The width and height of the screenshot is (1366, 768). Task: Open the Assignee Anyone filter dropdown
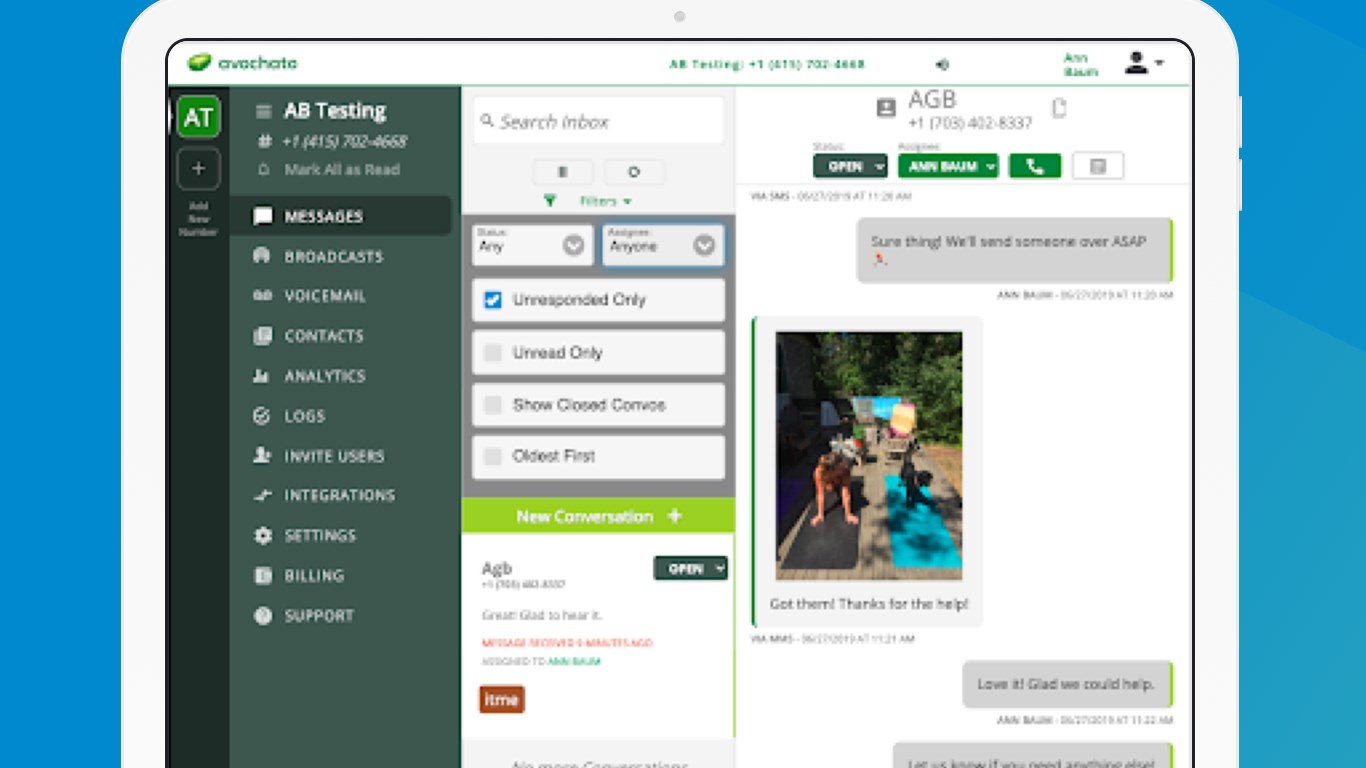click(663, 245)
